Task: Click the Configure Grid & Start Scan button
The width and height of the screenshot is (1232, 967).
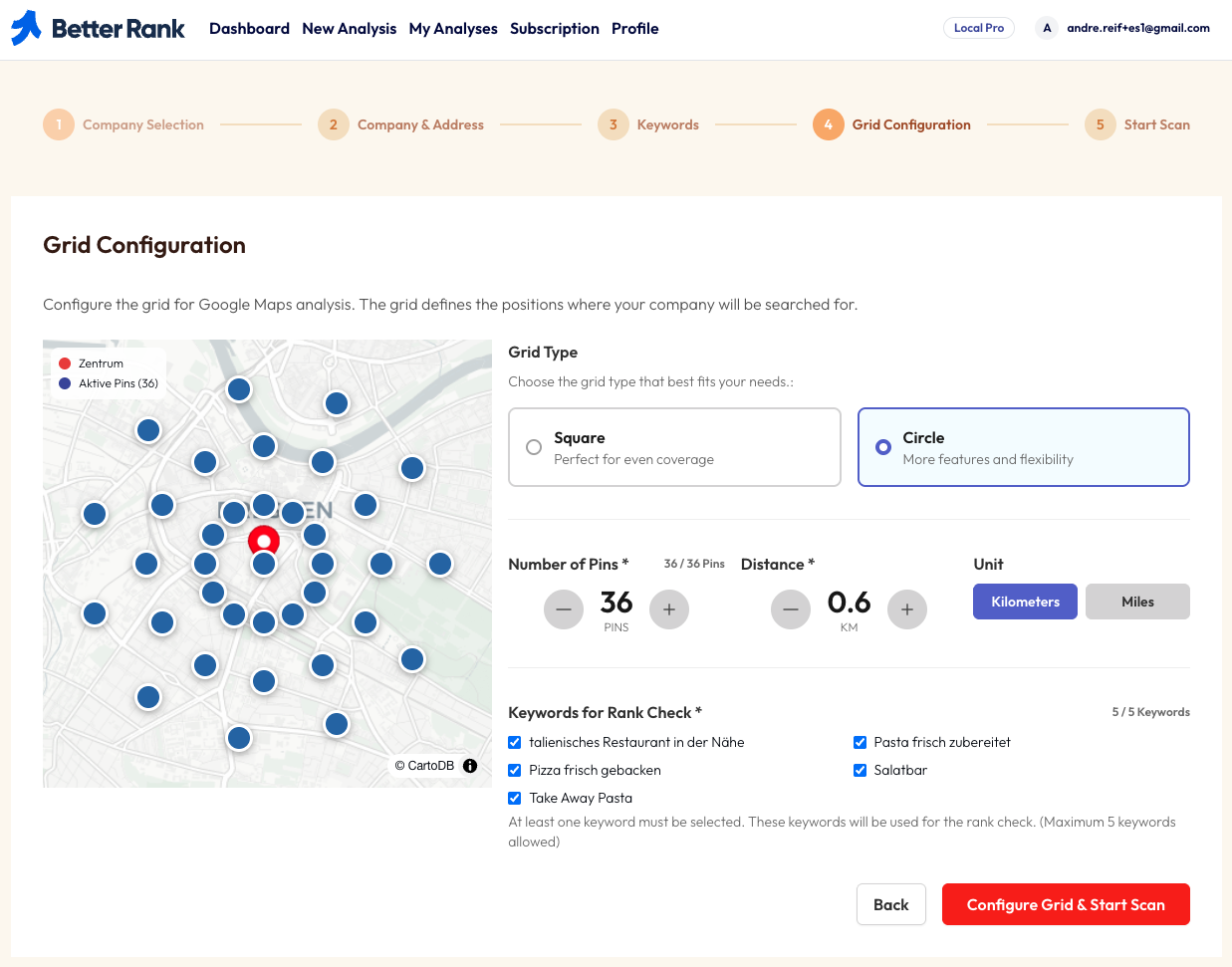Action: (x=1066, y=904)
